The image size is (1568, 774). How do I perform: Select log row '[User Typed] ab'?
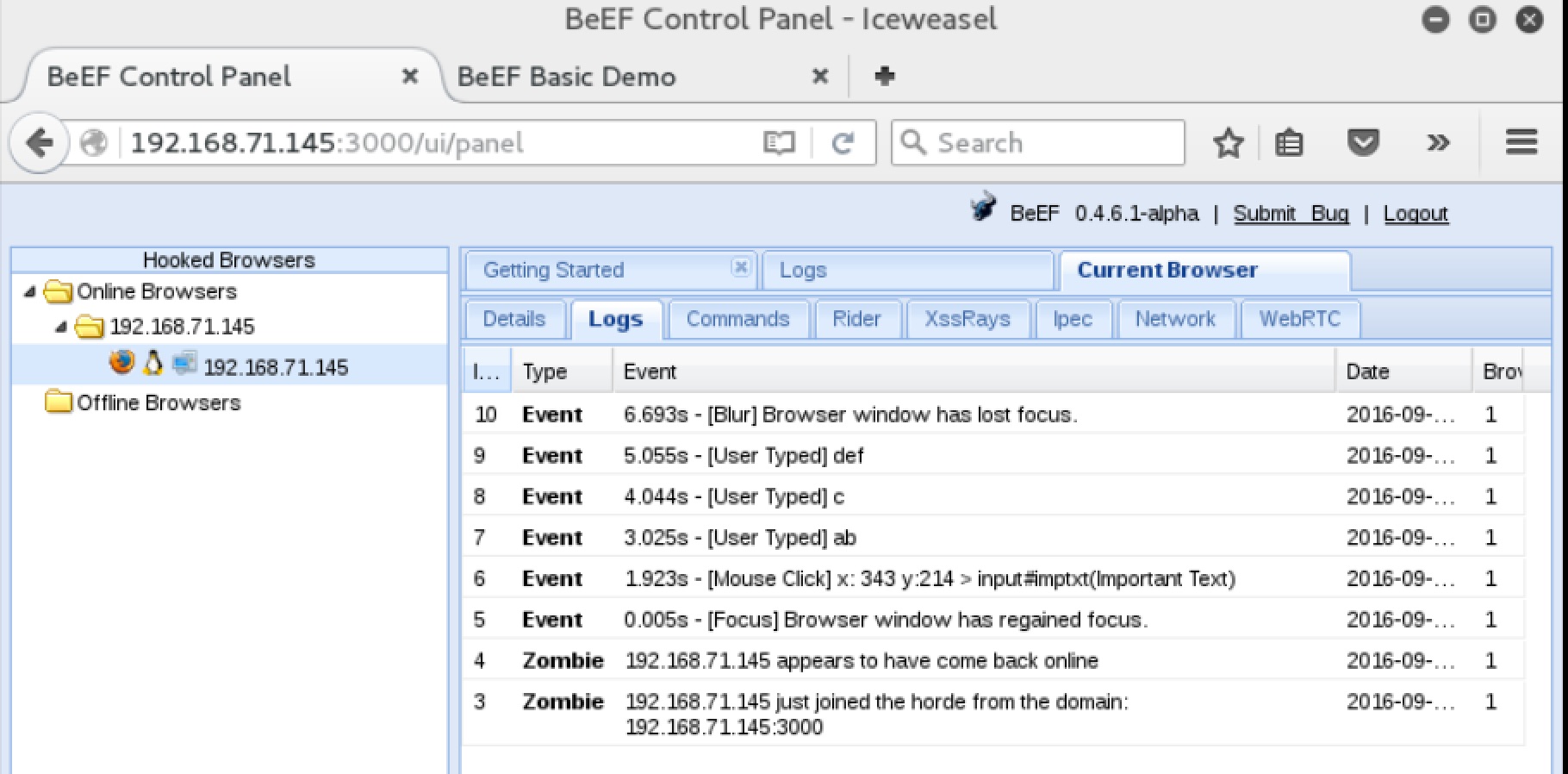coord(993,538)
